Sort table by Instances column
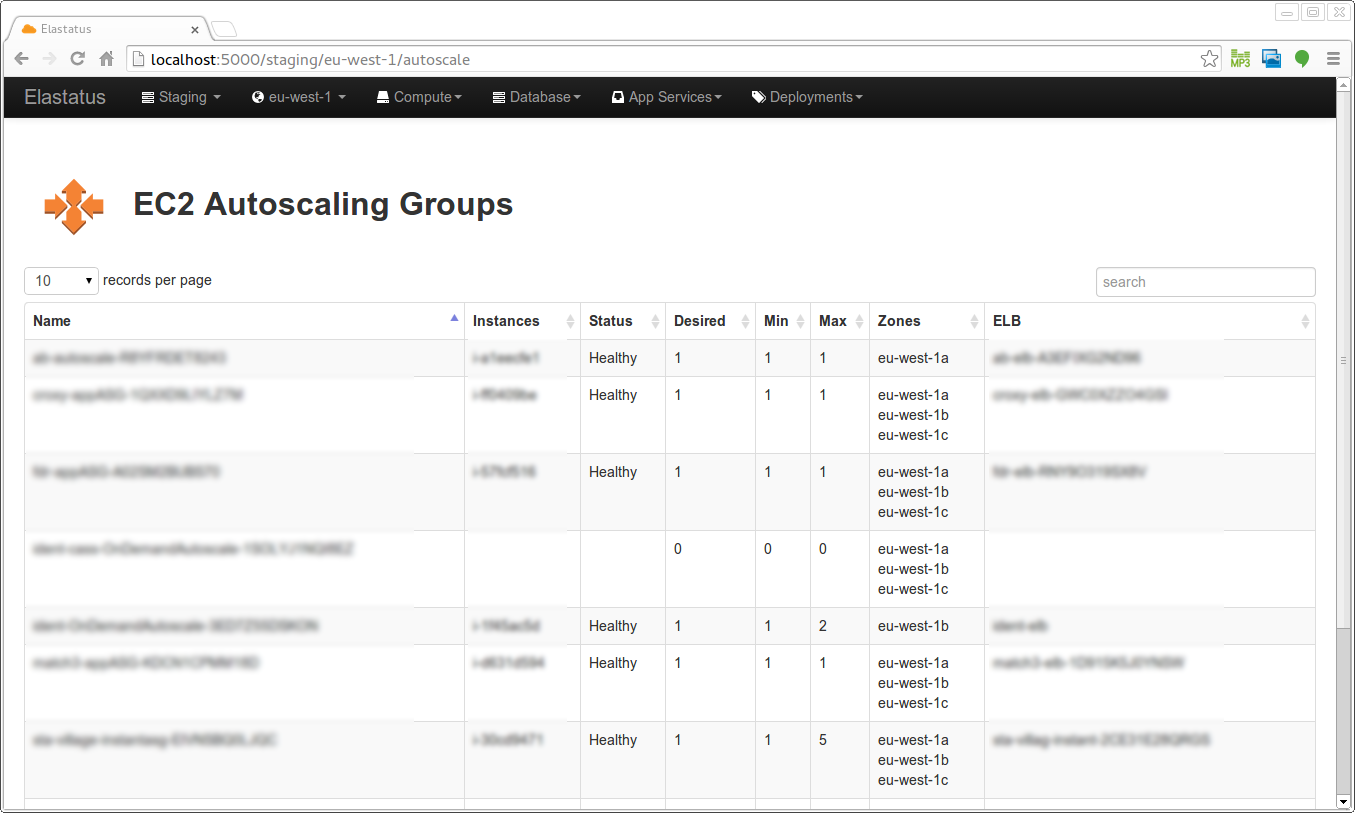Image resolution: width=1355 pixels, height=813 pixels. tap(523, 321)
